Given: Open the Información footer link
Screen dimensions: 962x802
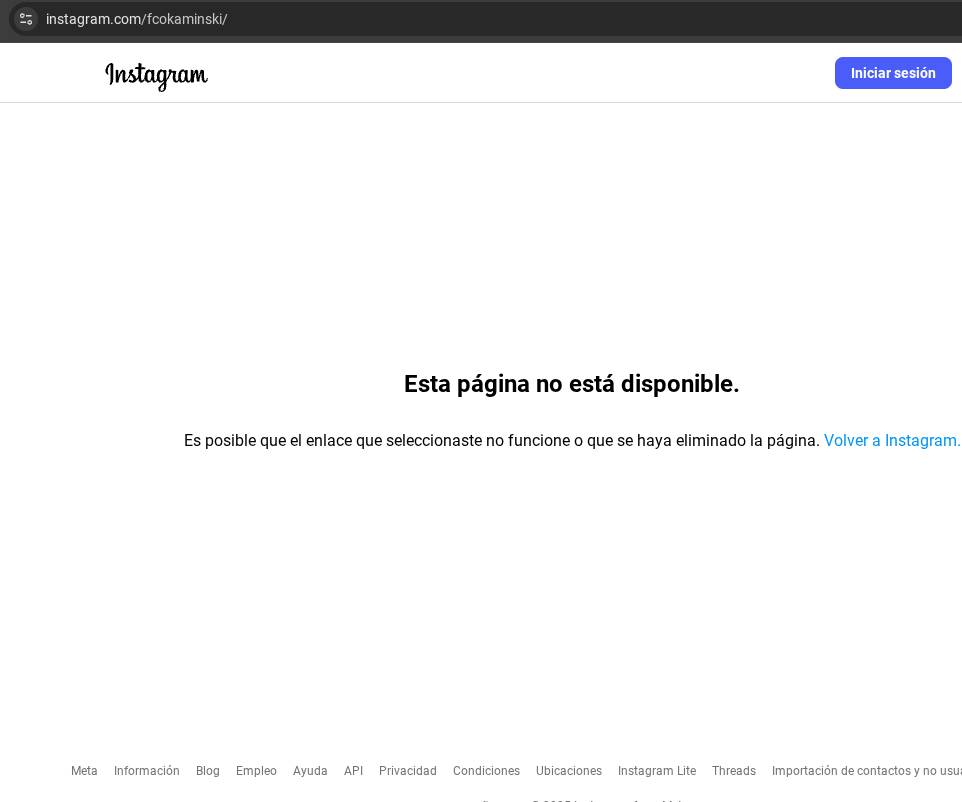Looking at the screenshot, I should (146, 771).
